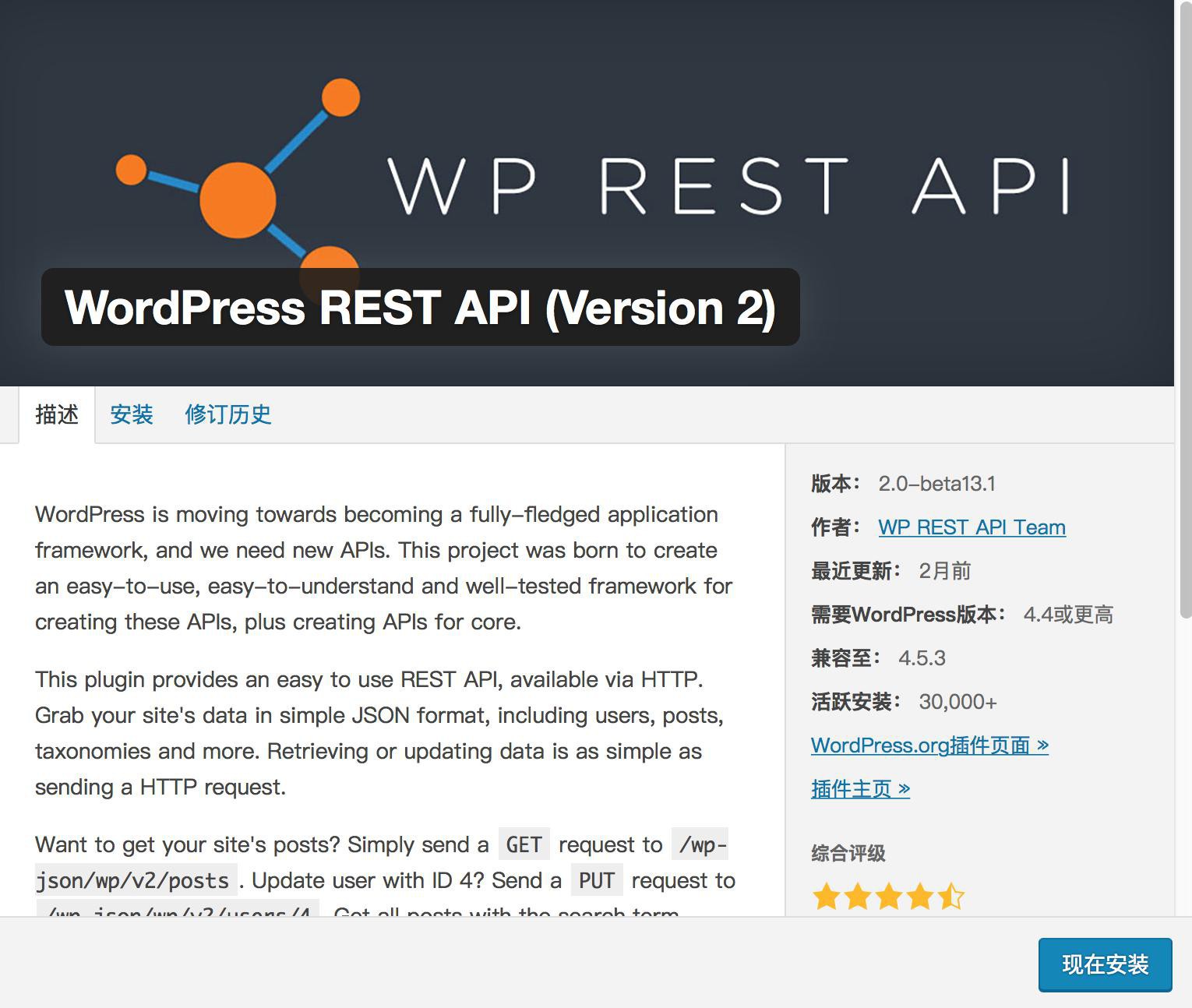
Task: Click the WordPress REST API (Version 2) title
Action: click(420, 308)
